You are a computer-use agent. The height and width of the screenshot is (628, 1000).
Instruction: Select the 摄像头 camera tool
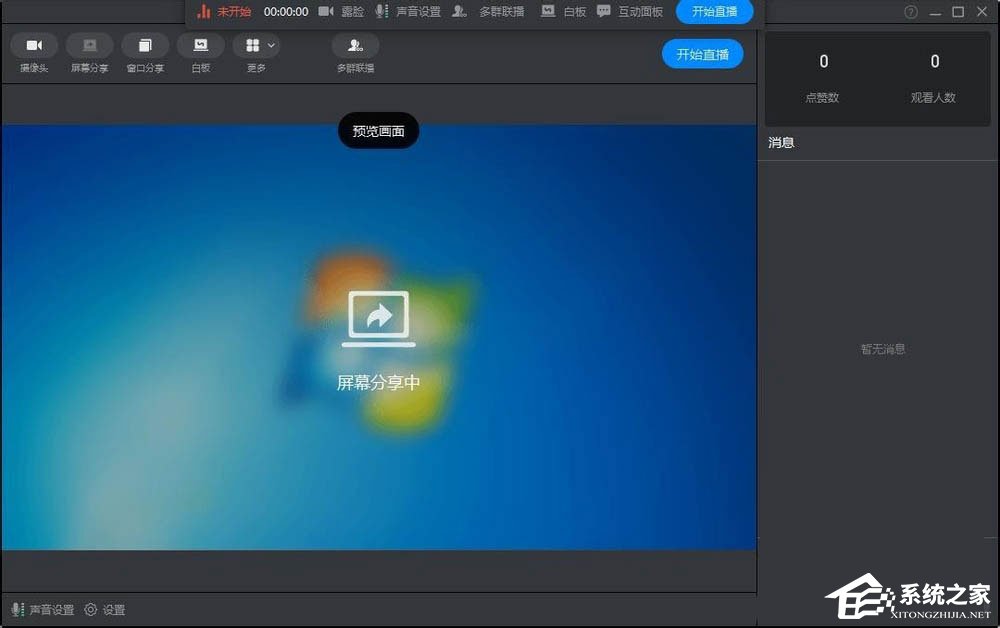pos(33,55)
